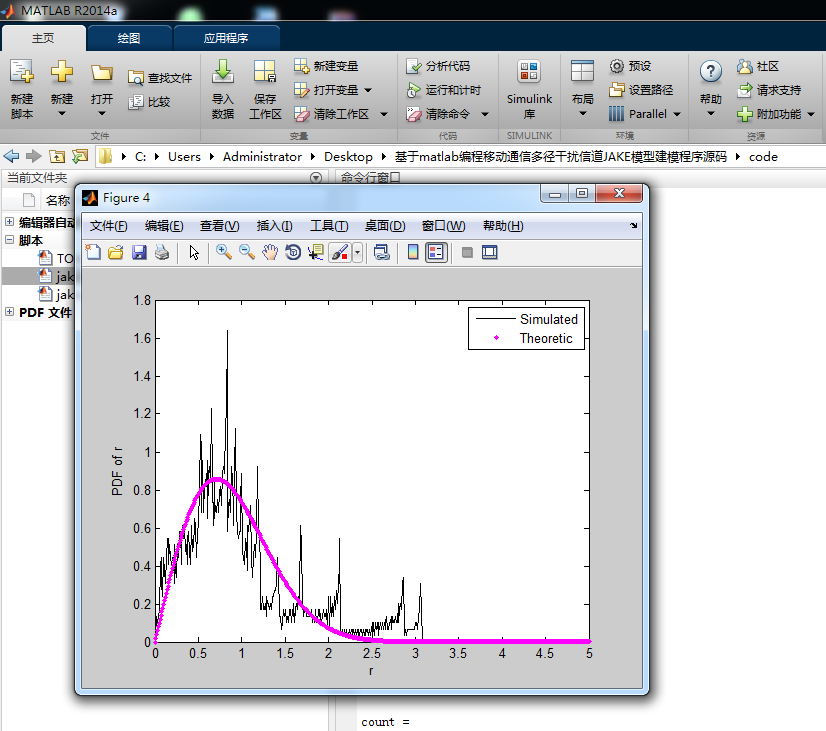826x731 pixels.
Task: Toggle the Insert Legend button
Action: 436,252
